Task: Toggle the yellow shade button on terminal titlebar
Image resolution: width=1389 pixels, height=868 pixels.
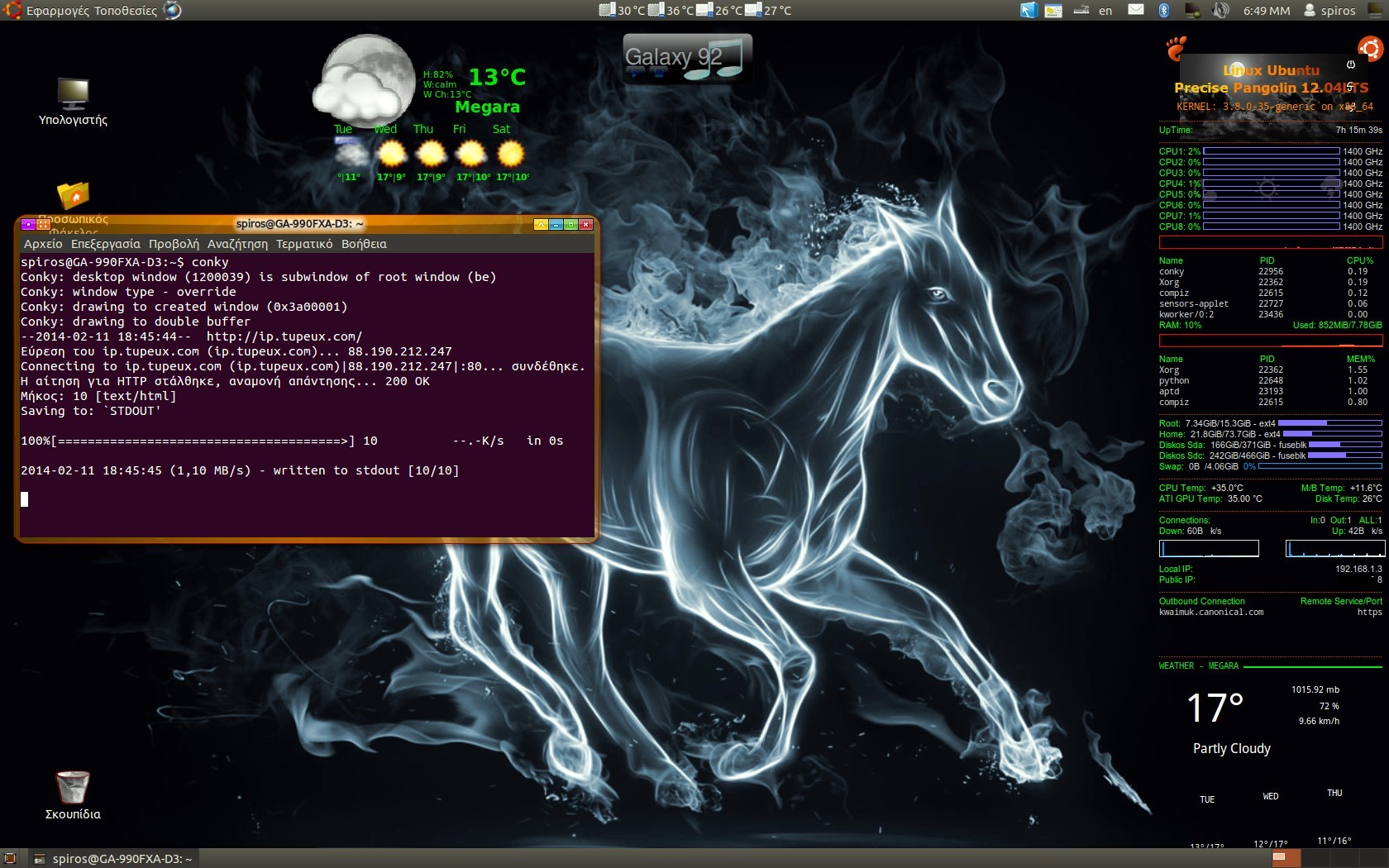Action: (540, 224)
